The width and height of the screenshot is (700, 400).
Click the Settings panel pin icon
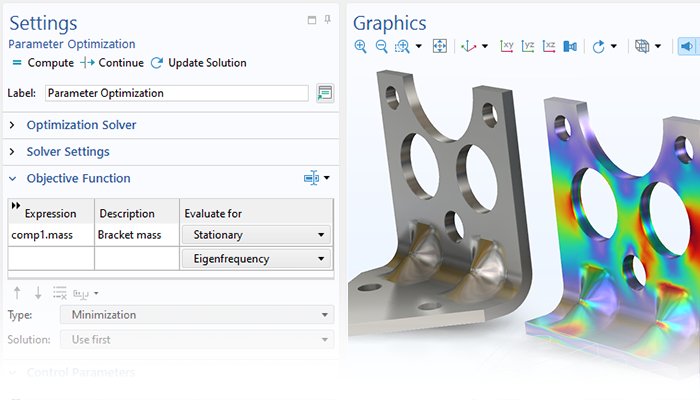click(x=328, y=19)
